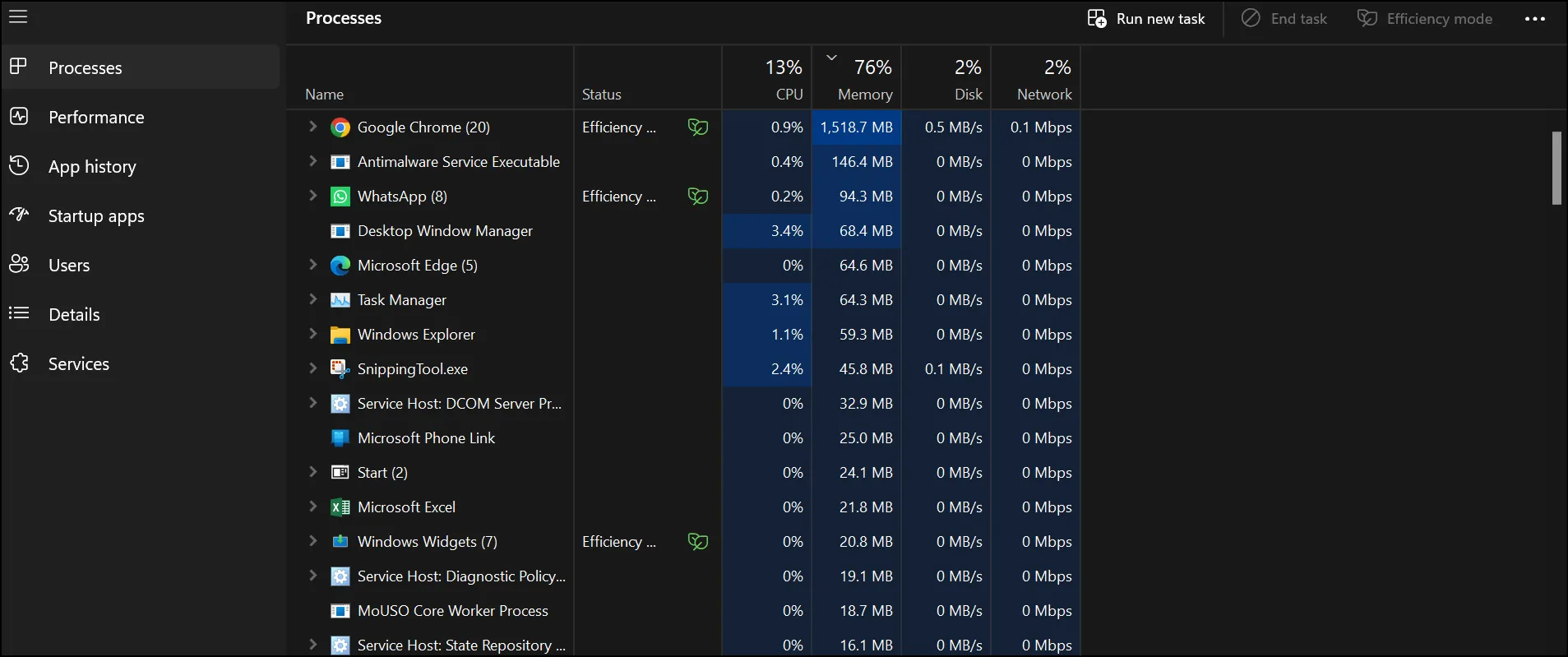Open the hamburger navigation menu
This screenshot has height=657, width=1568.
pyautogui.click(x=18, y=17)
